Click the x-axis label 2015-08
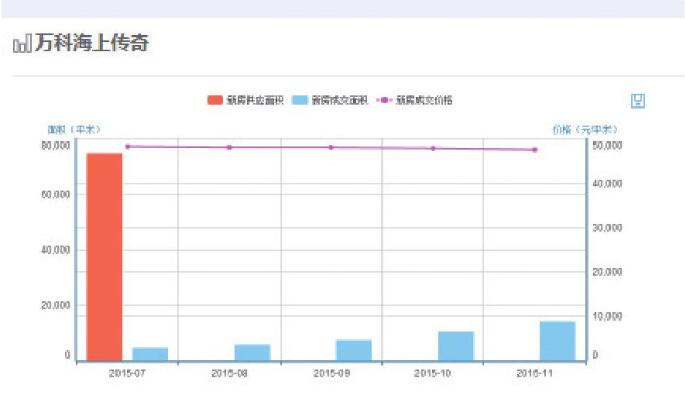Viewport: 685px width, 399px height. coord(229,374)
